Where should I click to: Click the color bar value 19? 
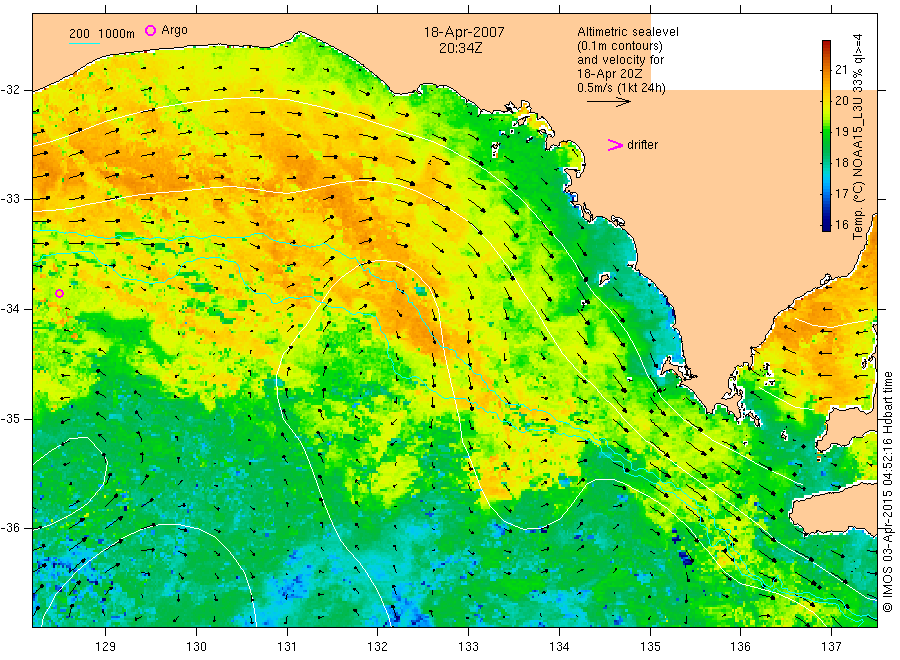point(841,131)
